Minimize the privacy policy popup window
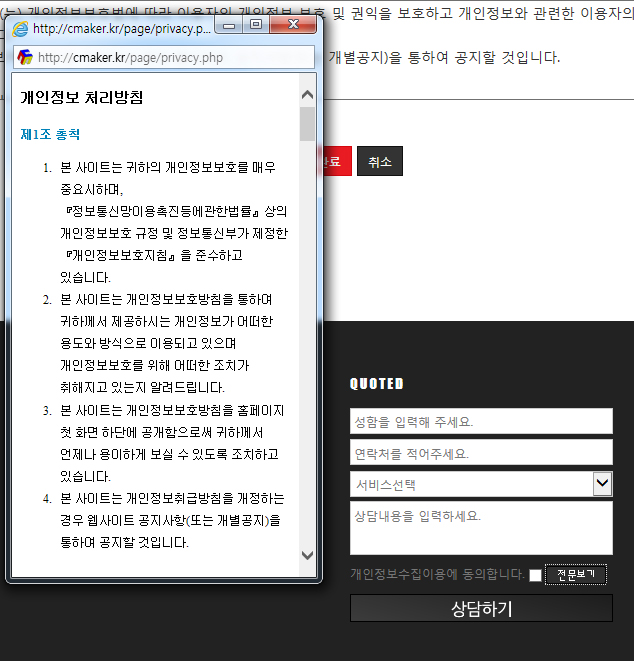This screenshot has width=634, height=661. (229, 24)
